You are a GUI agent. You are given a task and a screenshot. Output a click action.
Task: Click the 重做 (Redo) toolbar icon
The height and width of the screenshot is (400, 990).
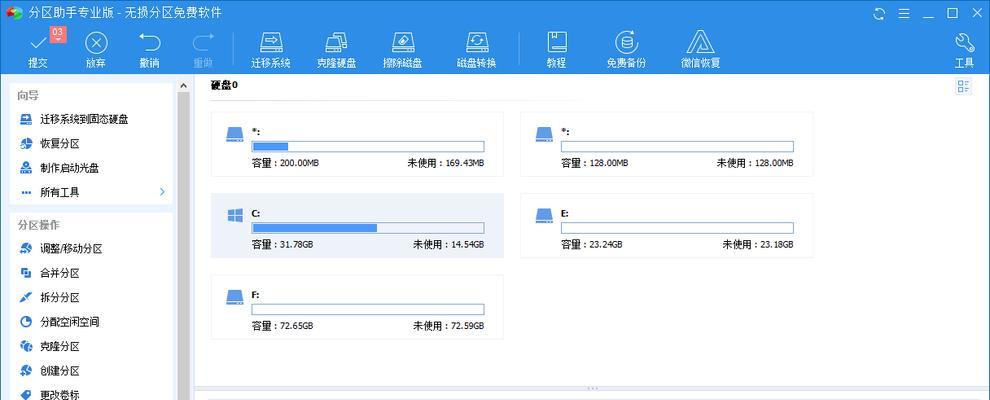(x=203, y=50)
